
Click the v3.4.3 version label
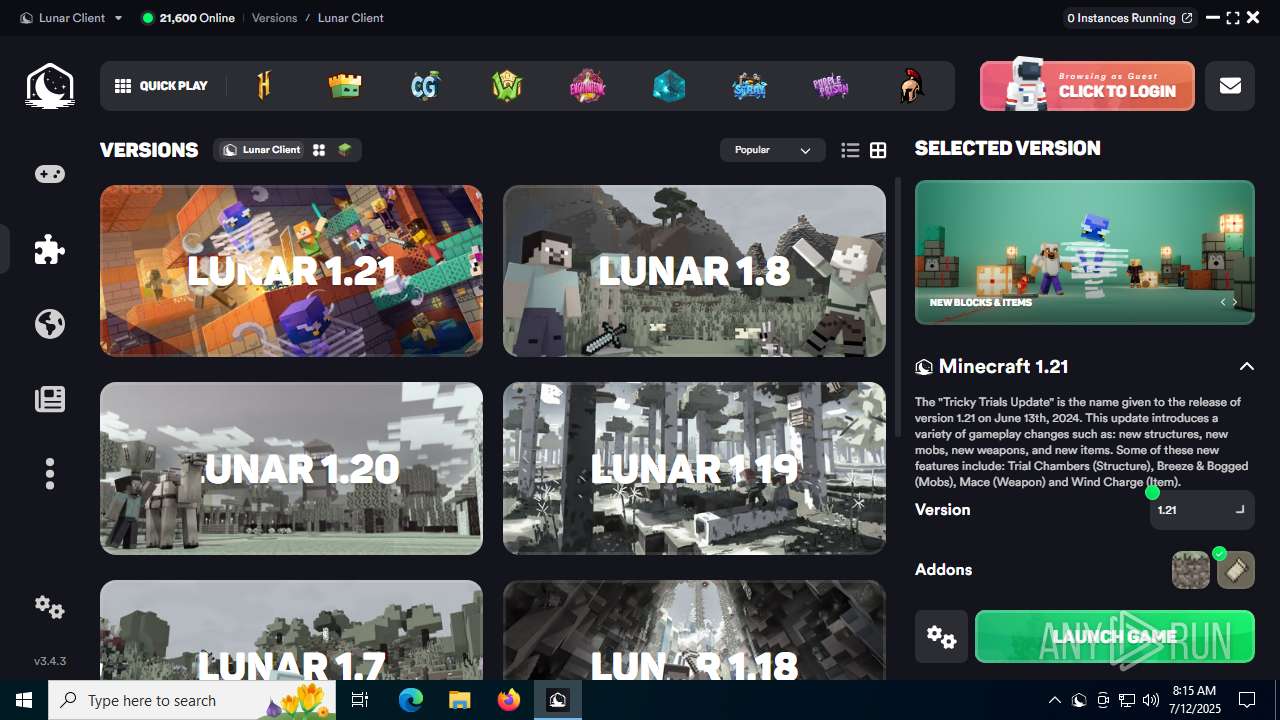[50, 661]
